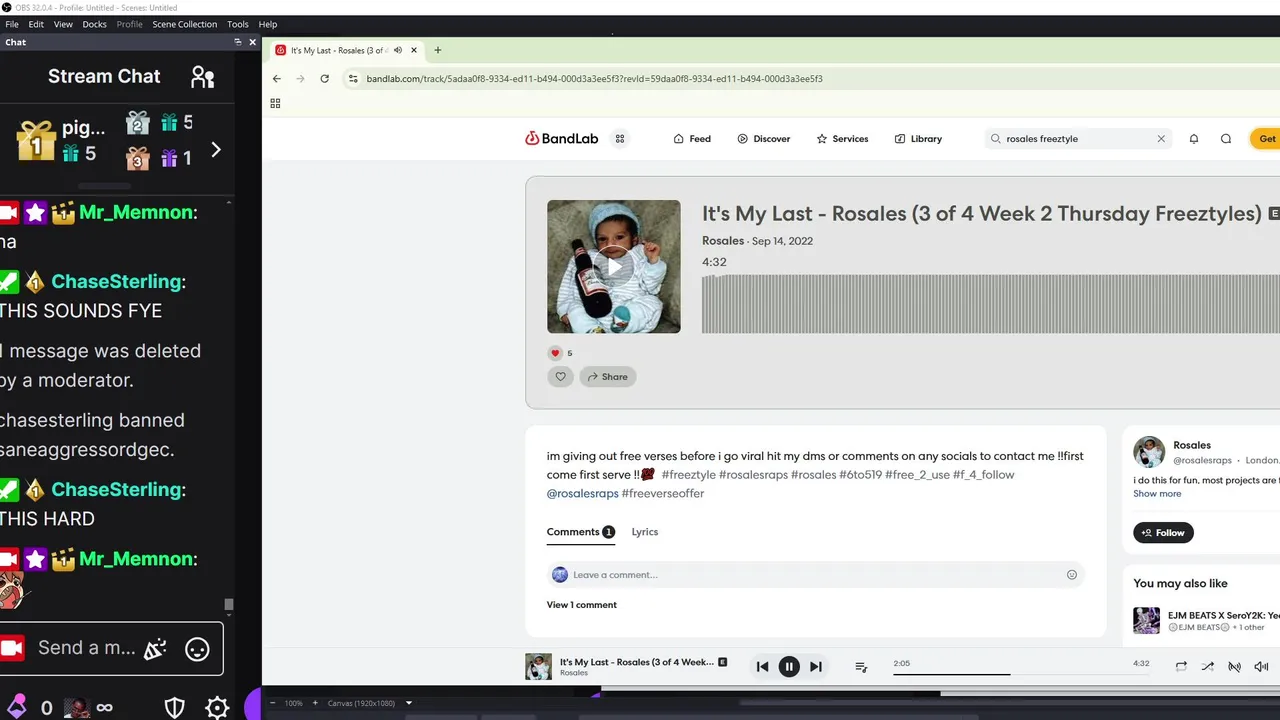1280x720 pixels.
Task: Open moderator shield tools in chat
Action: [175, 708]
